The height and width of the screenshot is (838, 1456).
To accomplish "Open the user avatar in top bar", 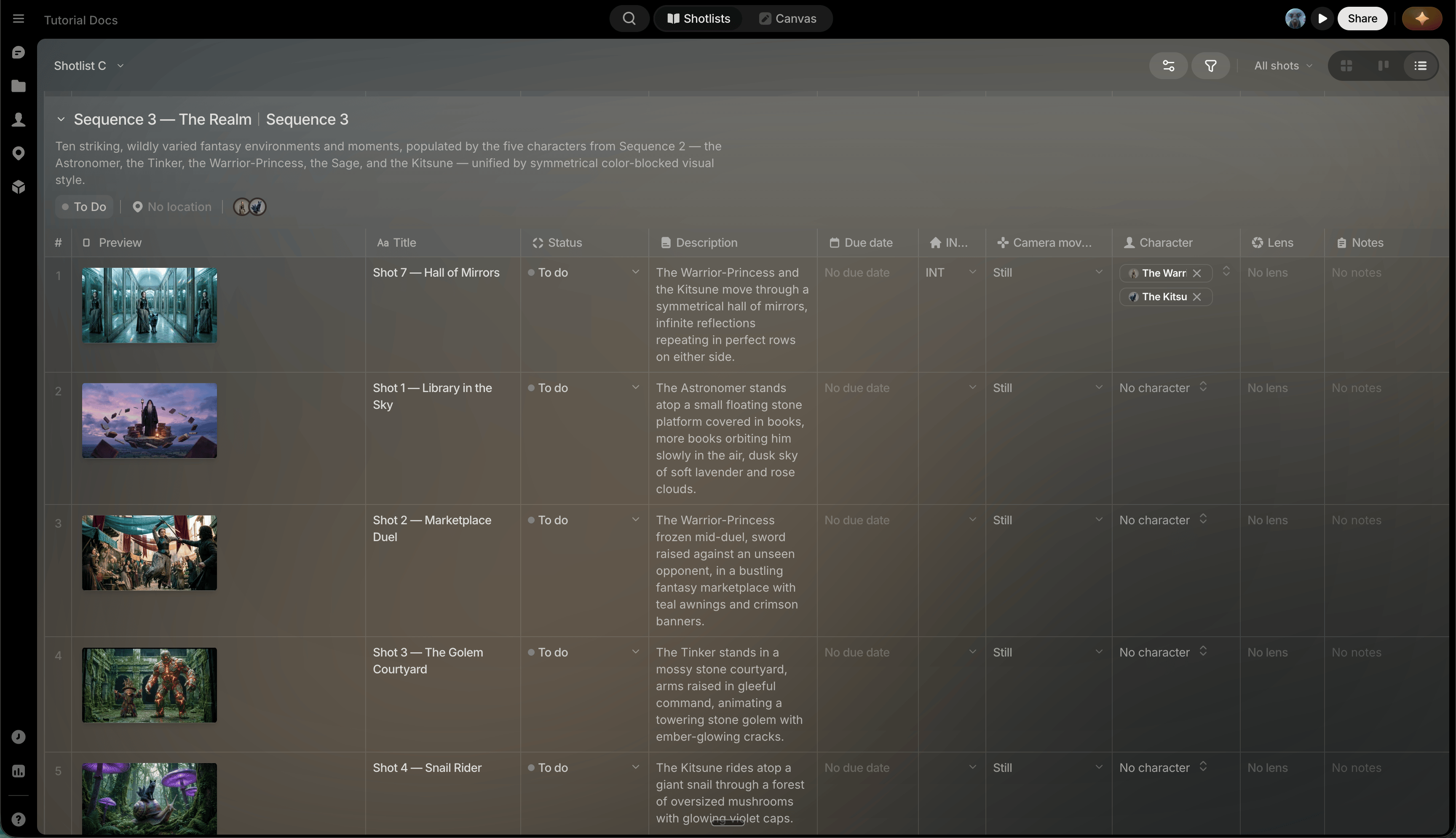I will (x=1295, y=19).
